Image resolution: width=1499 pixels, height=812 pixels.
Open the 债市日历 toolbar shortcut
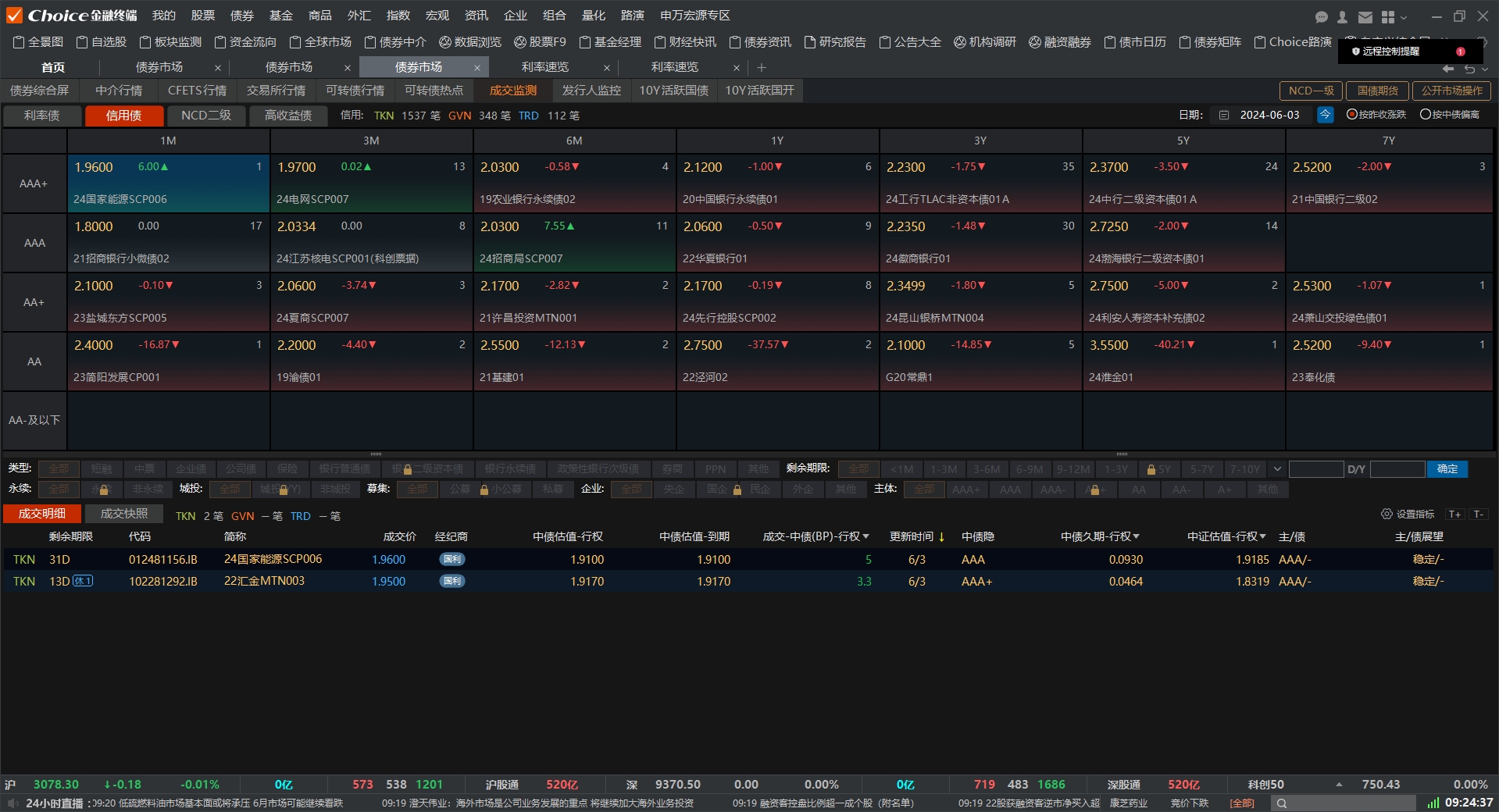pyautogui.click(x=1135, y=42)
